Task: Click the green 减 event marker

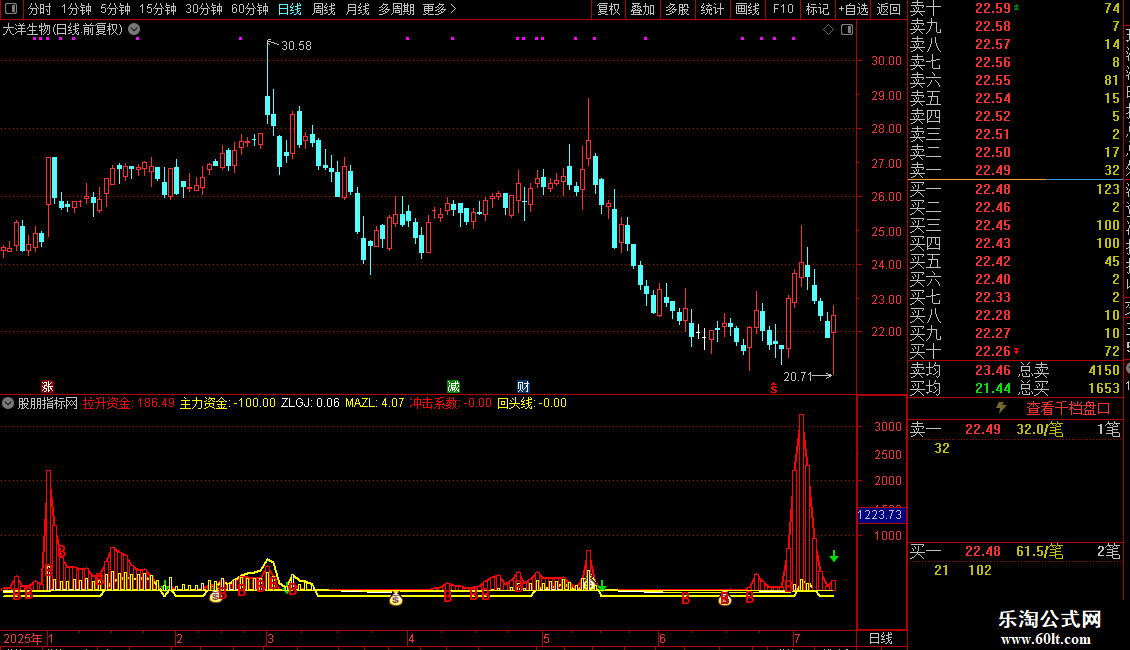Action: (453, 387)
